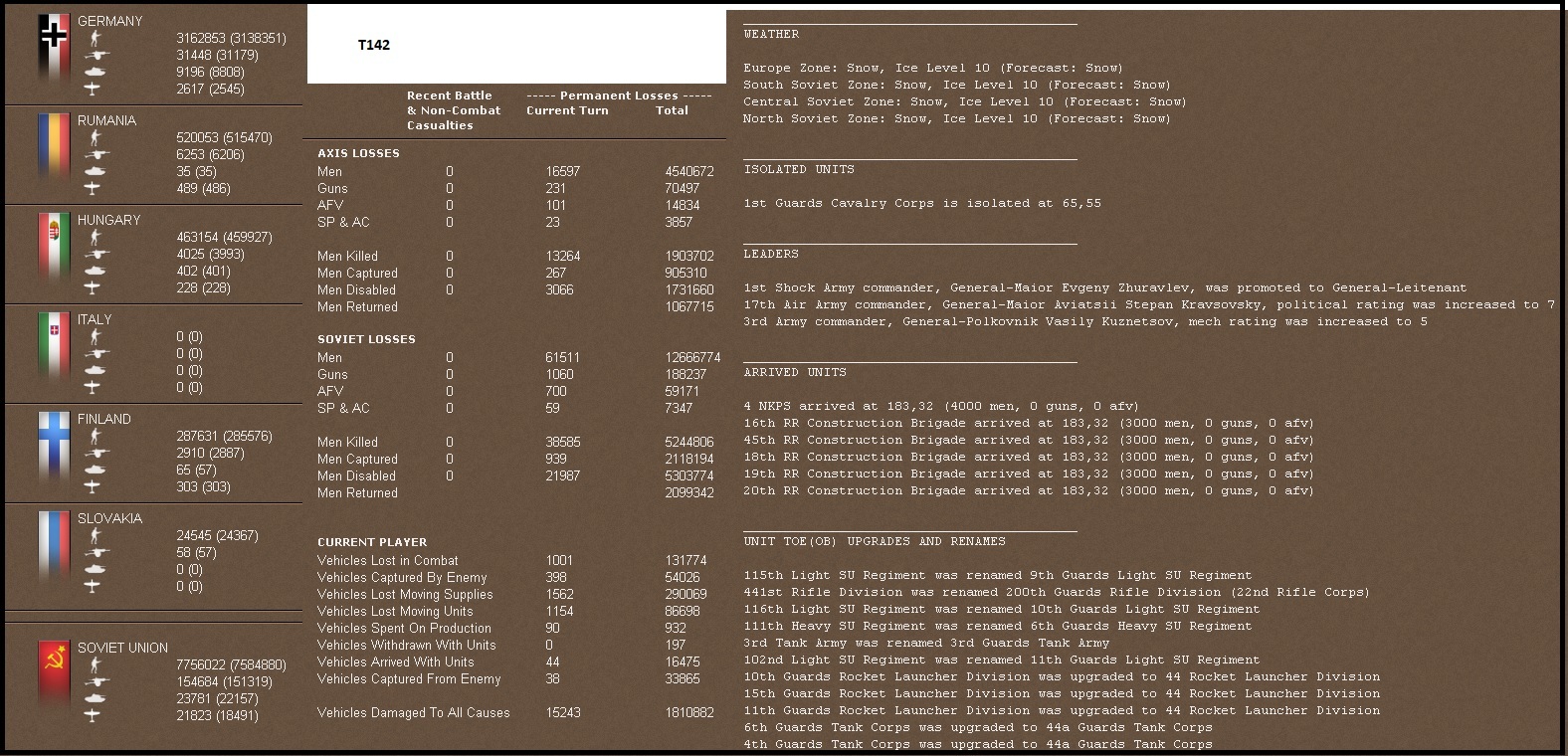Select Germany's soldier manpower icon
Image resolution: width=1568 pixels, height=756 pixels.
[x=95, y=39]
